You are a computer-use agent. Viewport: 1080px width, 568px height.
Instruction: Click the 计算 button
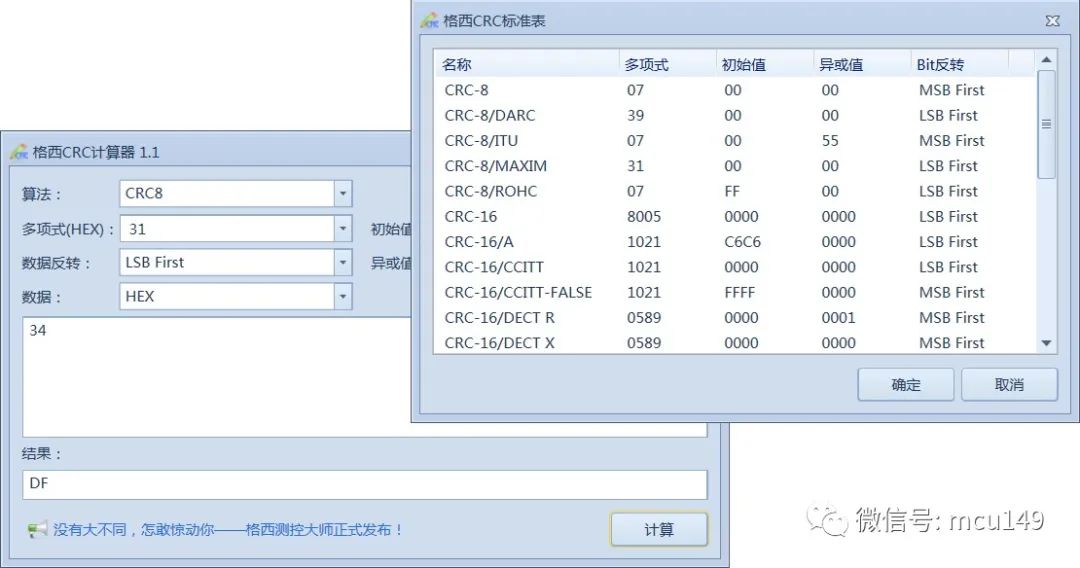[x=659, y=529]
